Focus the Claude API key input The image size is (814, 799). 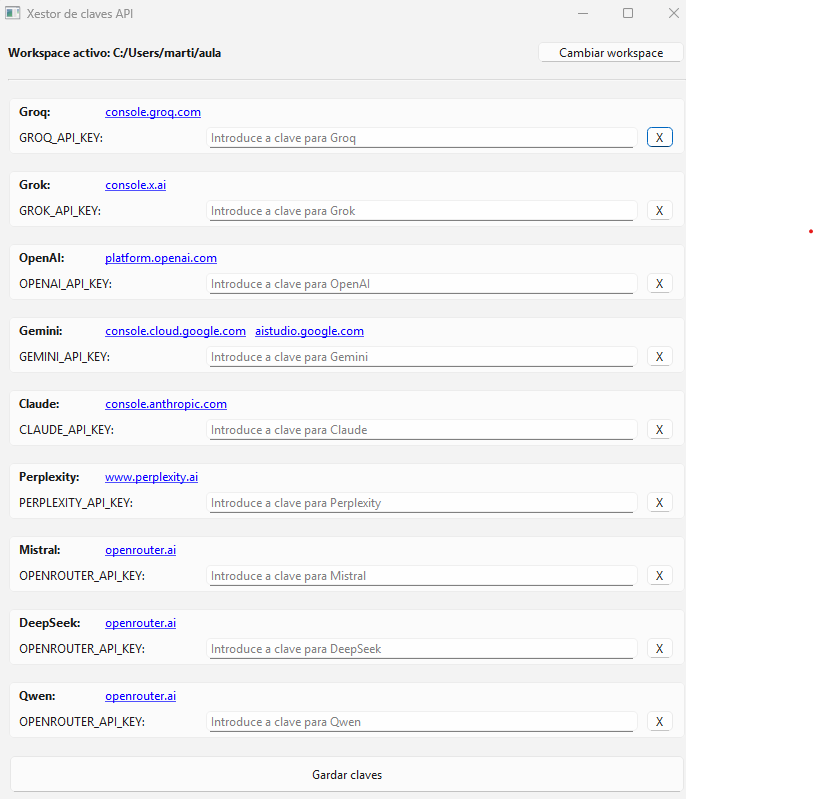(x=421, y=430)
